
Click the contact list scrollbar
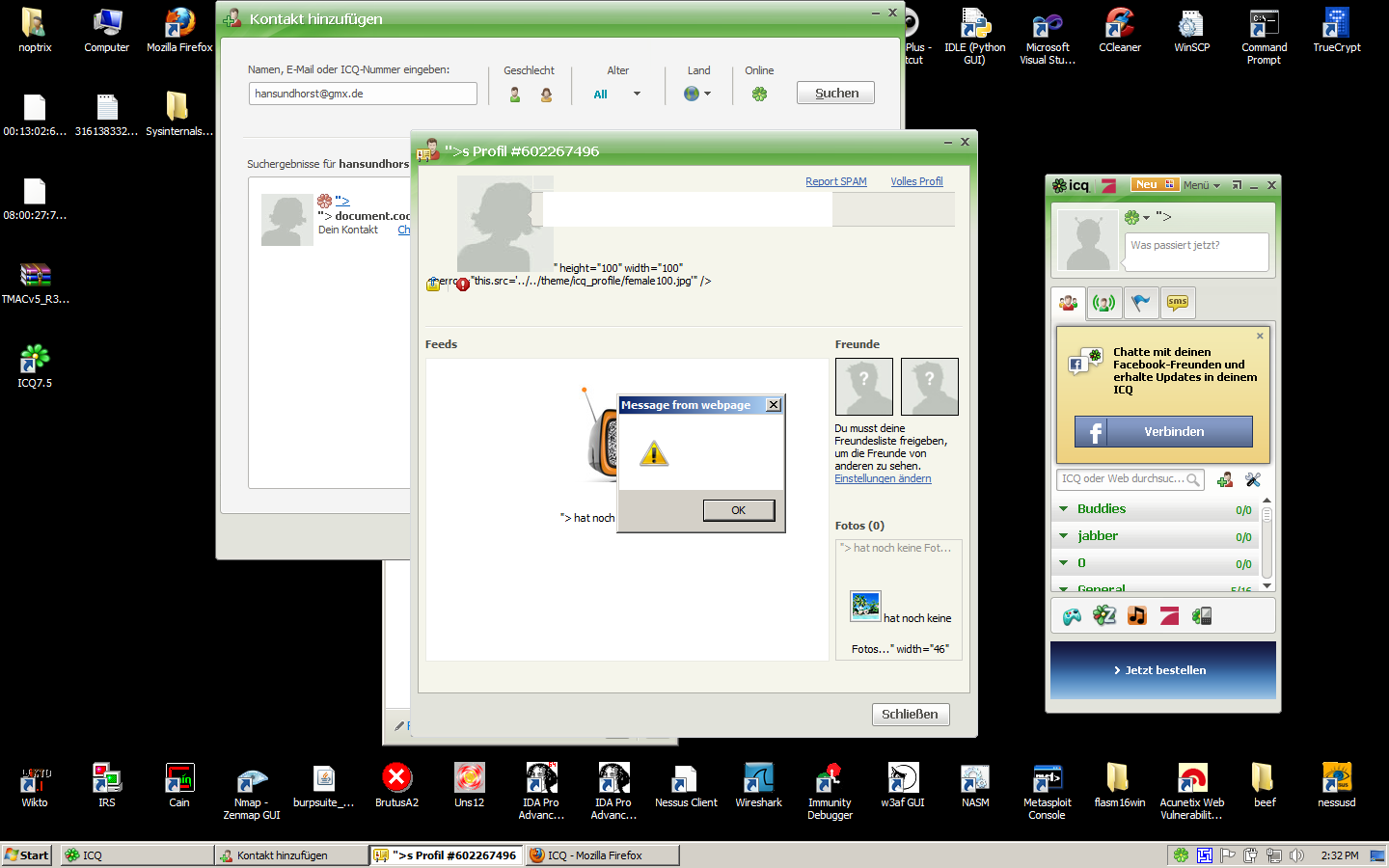(1266, 542)
